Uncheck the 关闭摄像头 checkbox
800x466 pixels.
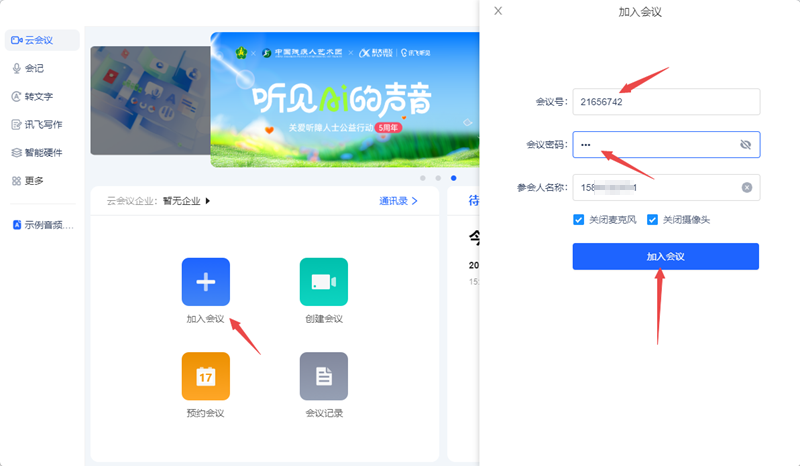652,220
